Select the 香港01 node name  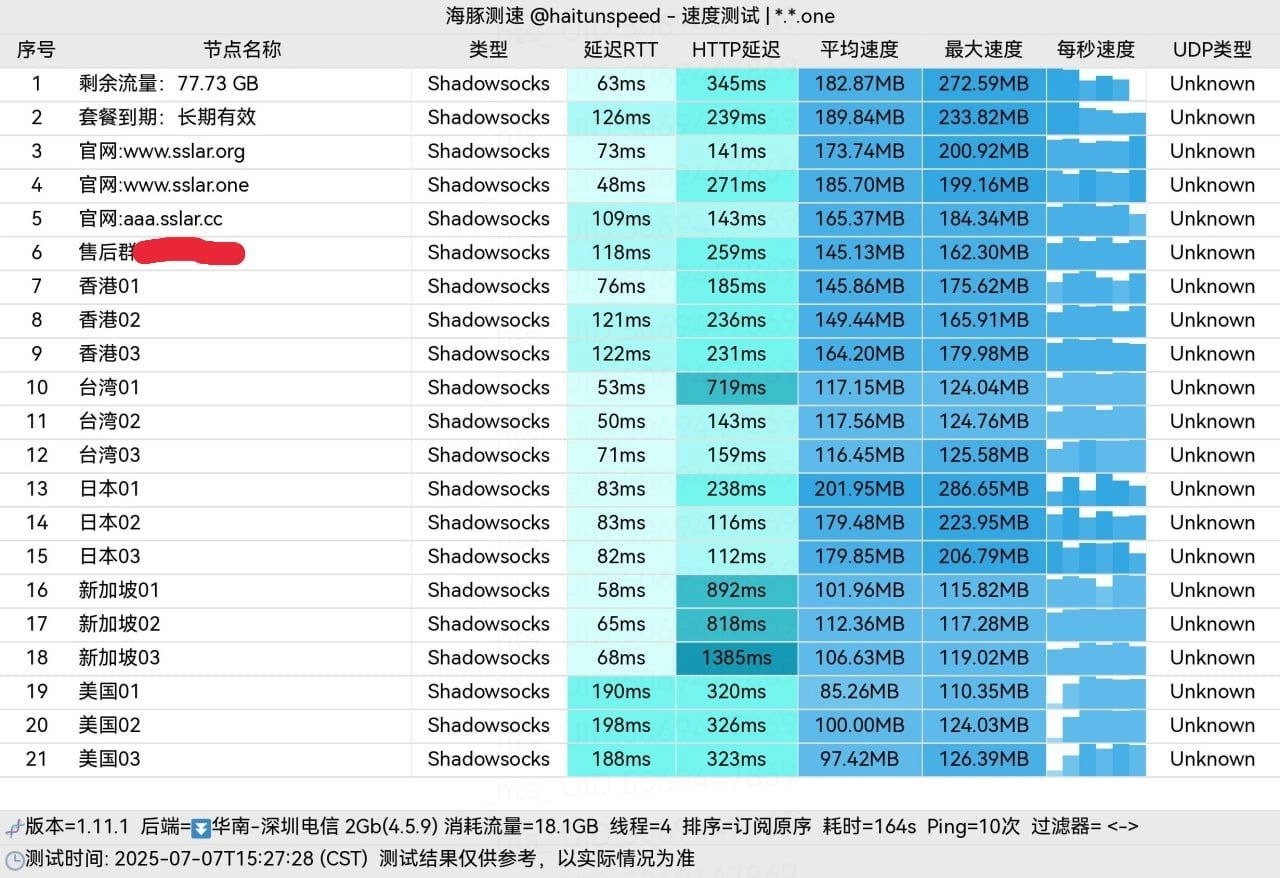(x=110, y=287)
